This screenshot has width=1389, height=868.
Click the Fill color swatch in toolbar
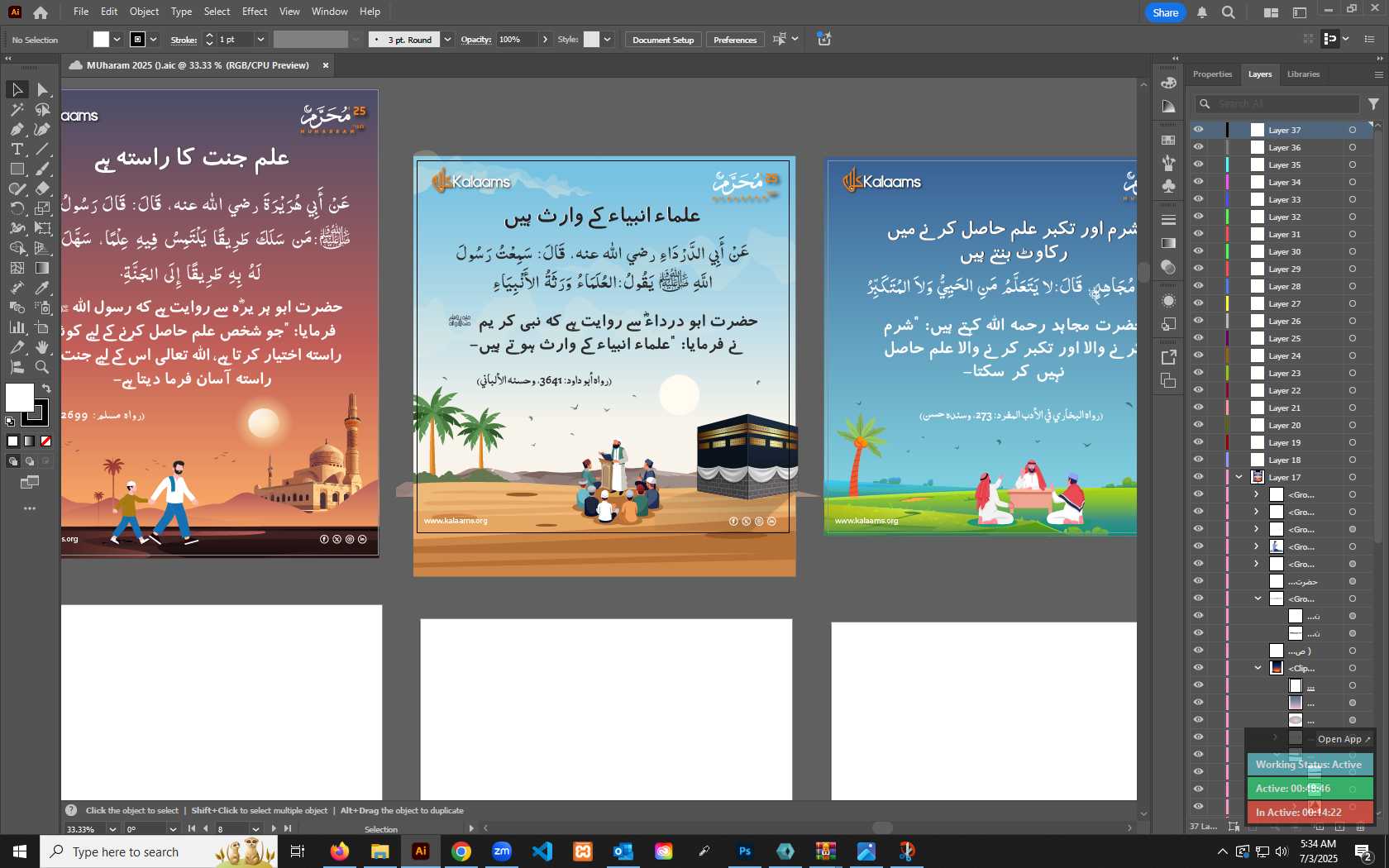[x=19, y=398]
